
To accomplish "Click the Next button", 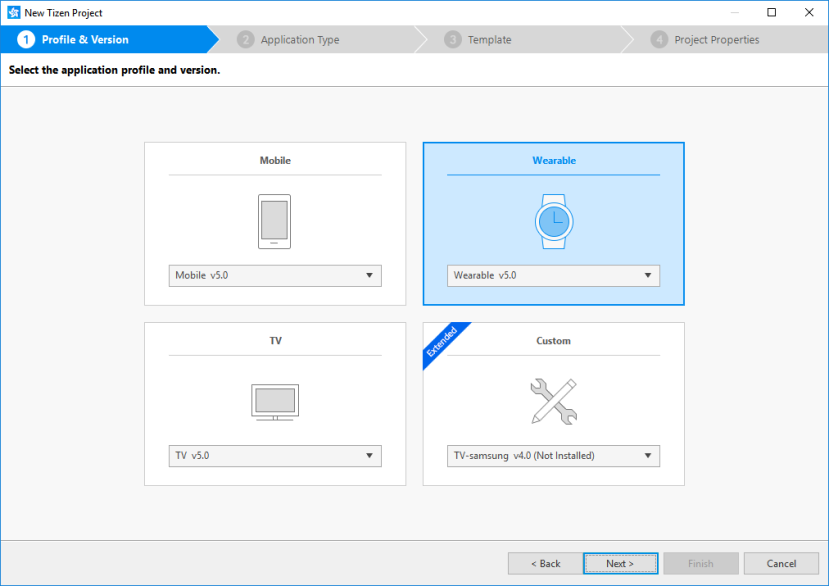I will [620, 563].
